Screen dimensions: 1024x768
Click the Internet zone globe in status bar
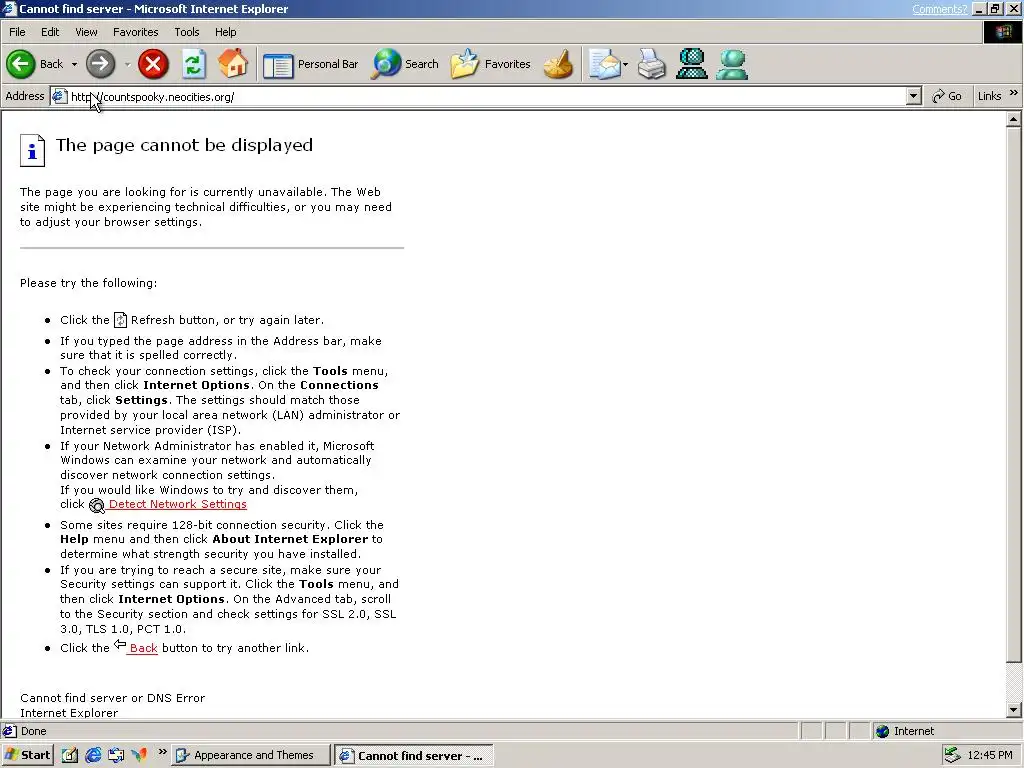pyautogui.click(x=882, y=731)
